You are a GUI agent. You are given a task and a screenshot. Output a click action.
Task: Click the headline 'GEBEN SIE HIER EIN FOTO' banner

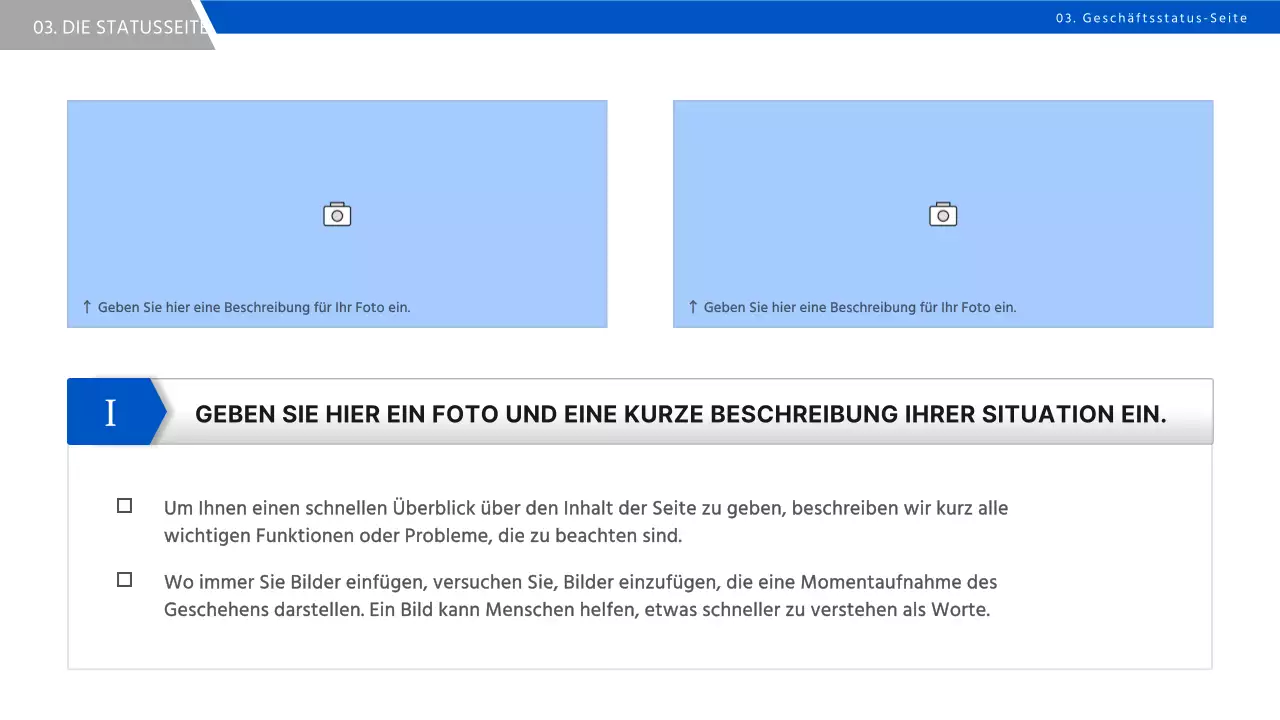[680, 413]
